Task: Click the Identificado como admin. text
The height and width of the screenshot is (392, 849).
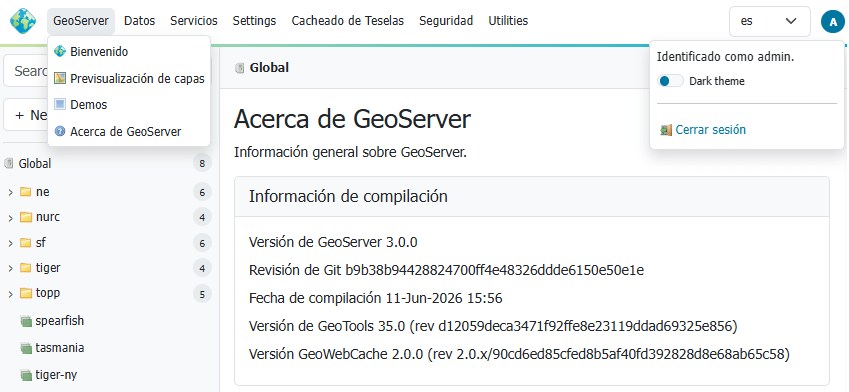Action: [726, 56]
